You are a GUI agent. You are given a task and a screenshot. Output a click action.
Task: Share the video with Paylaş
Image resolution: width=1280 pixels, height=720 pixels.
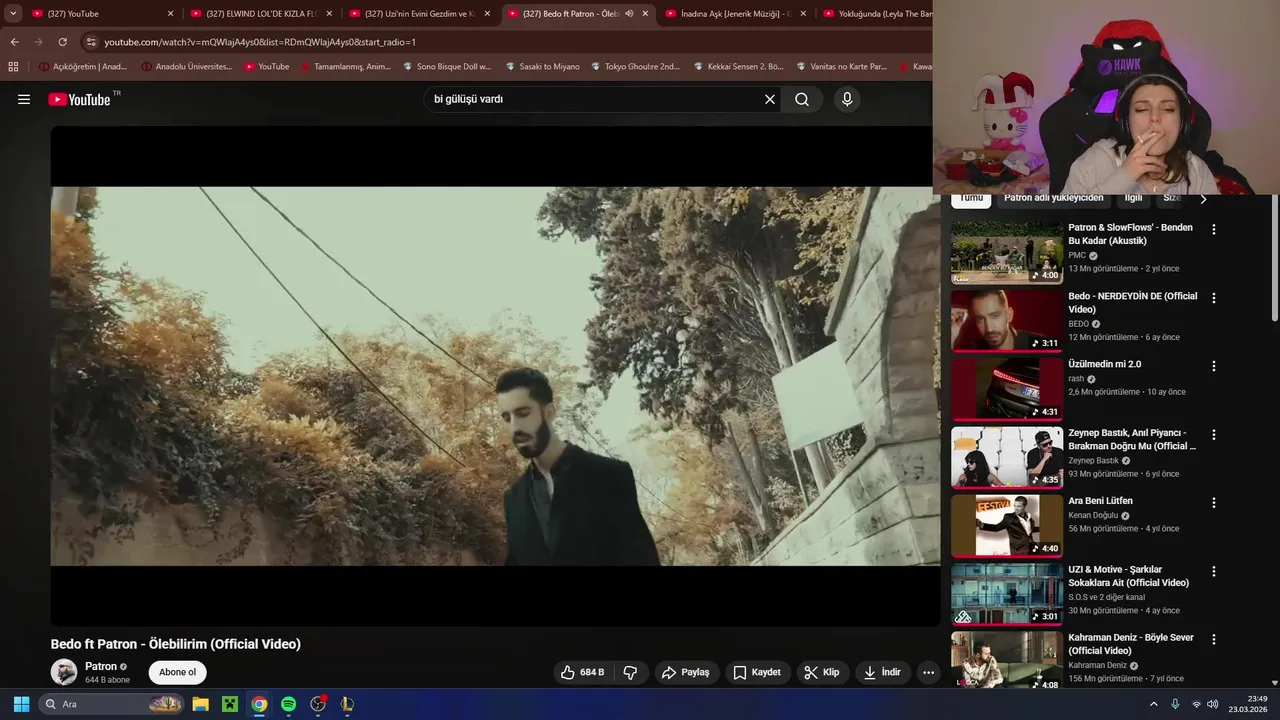pyautogui.click(x=685, y=672)
